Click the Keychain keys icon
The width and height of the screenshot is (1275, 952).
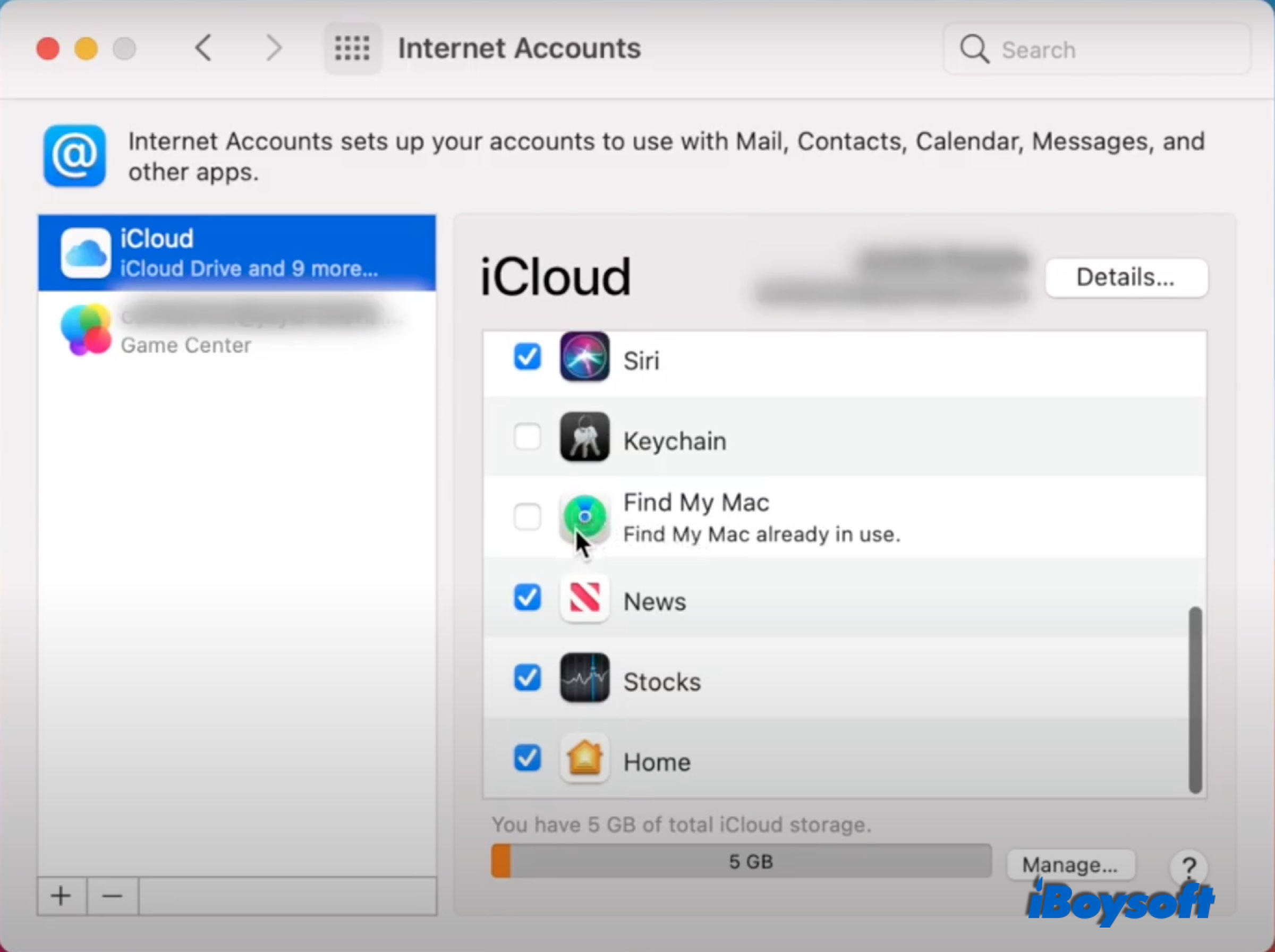584,437
